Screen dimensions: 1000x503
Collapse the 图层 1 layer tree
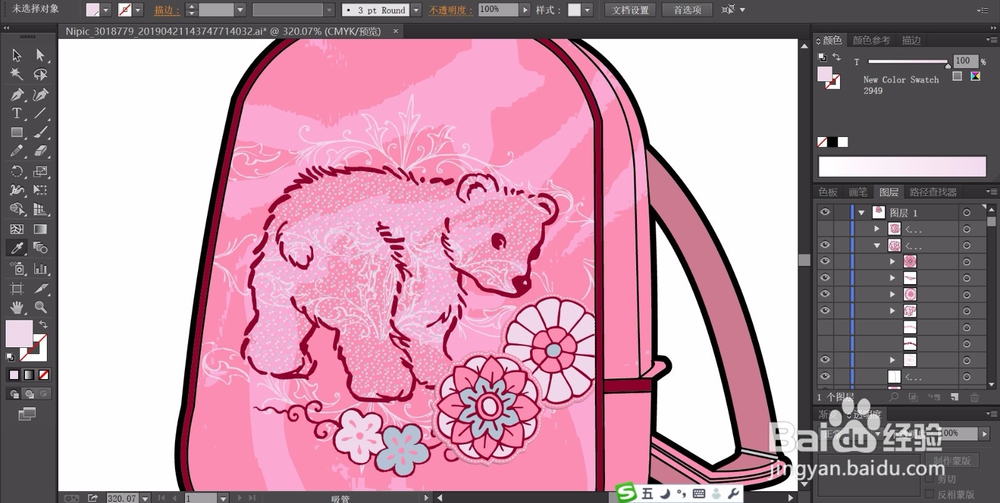[862, 212]
